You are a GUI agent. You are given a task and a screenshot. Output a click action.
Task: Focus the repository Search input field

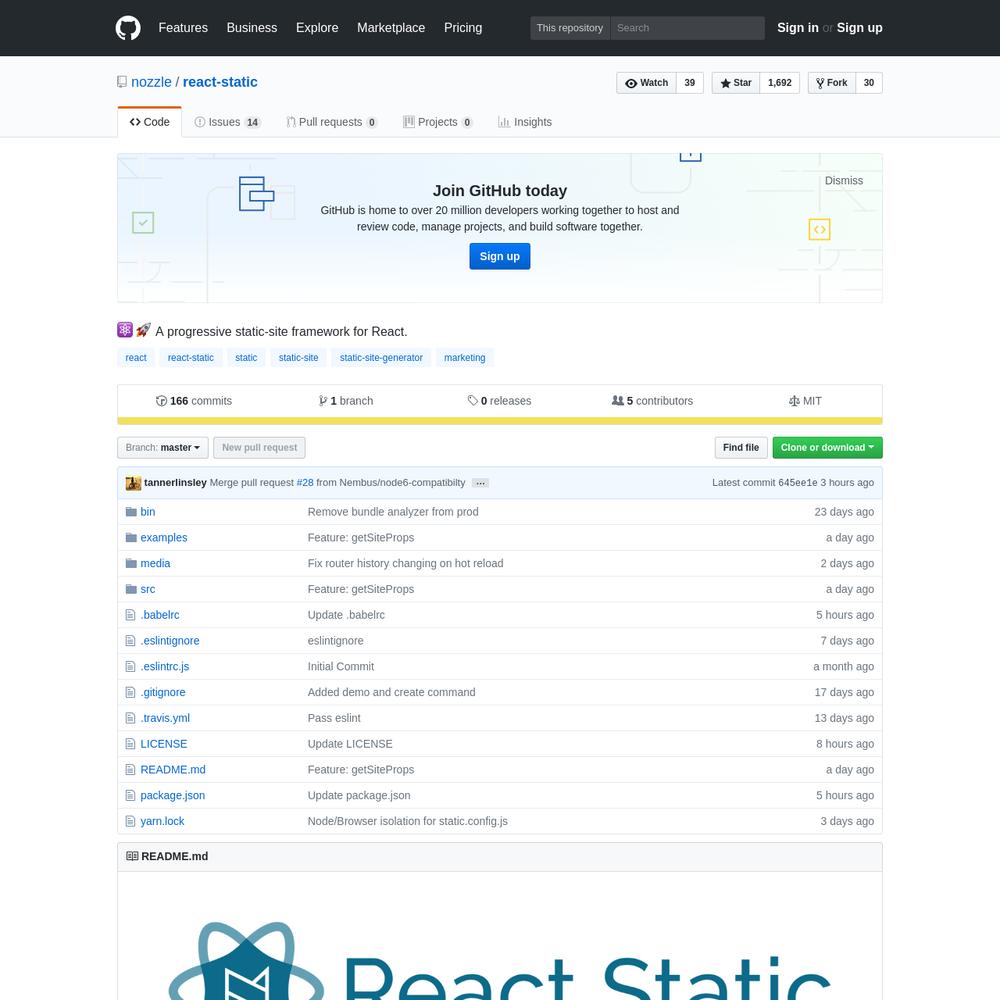688,28
